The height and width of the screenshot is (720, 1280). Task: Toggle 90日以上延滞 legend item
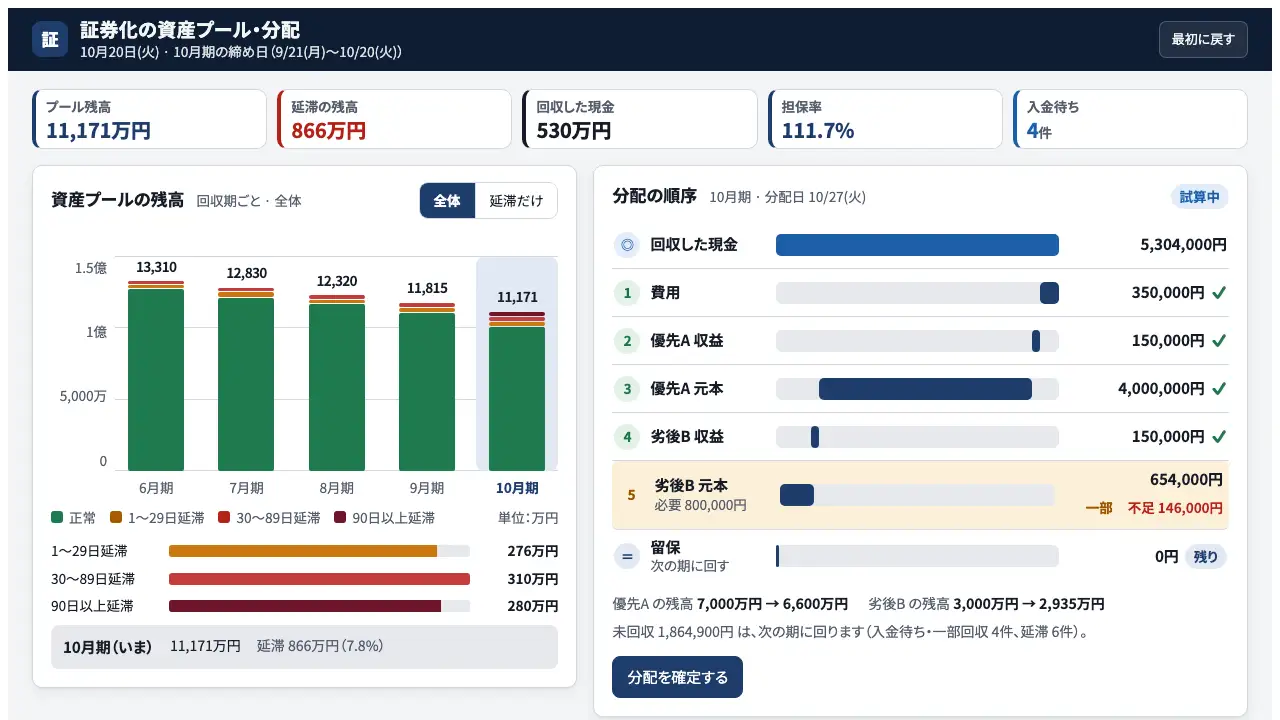pyautogui.click(x=384, y=518)
